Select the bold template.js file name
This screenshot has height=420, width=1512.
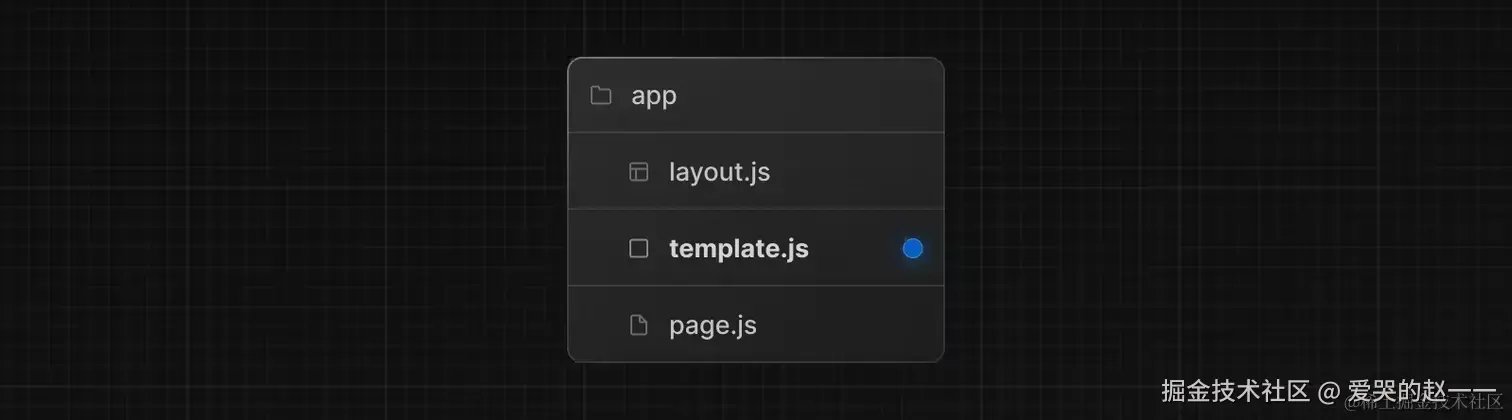click(x=738, y=249)
